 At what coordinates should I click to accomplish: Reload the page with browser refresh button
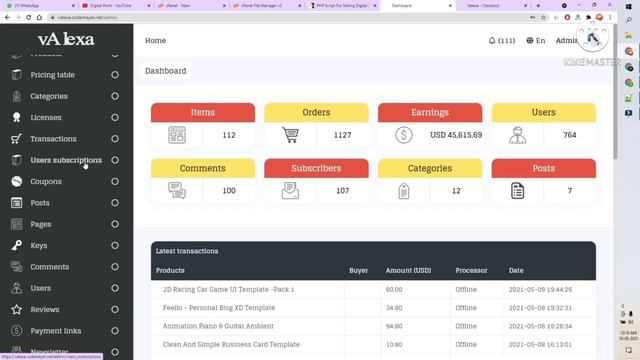point(28,18)
